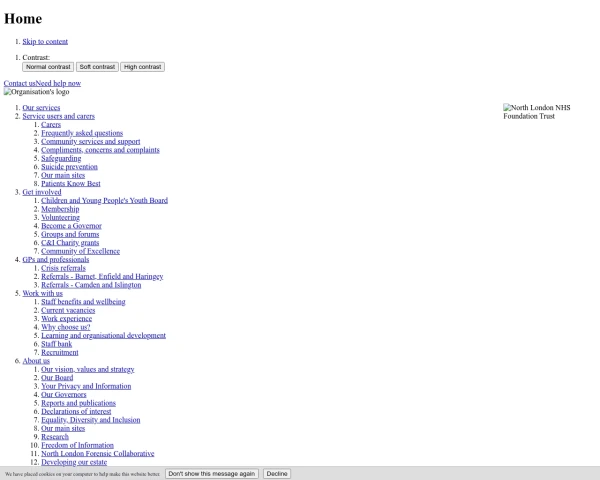Image resolution: width=600 pixels, height=480 pixels.
Task: Open Staff benefits and wellbeing
Action: point(83,302)
